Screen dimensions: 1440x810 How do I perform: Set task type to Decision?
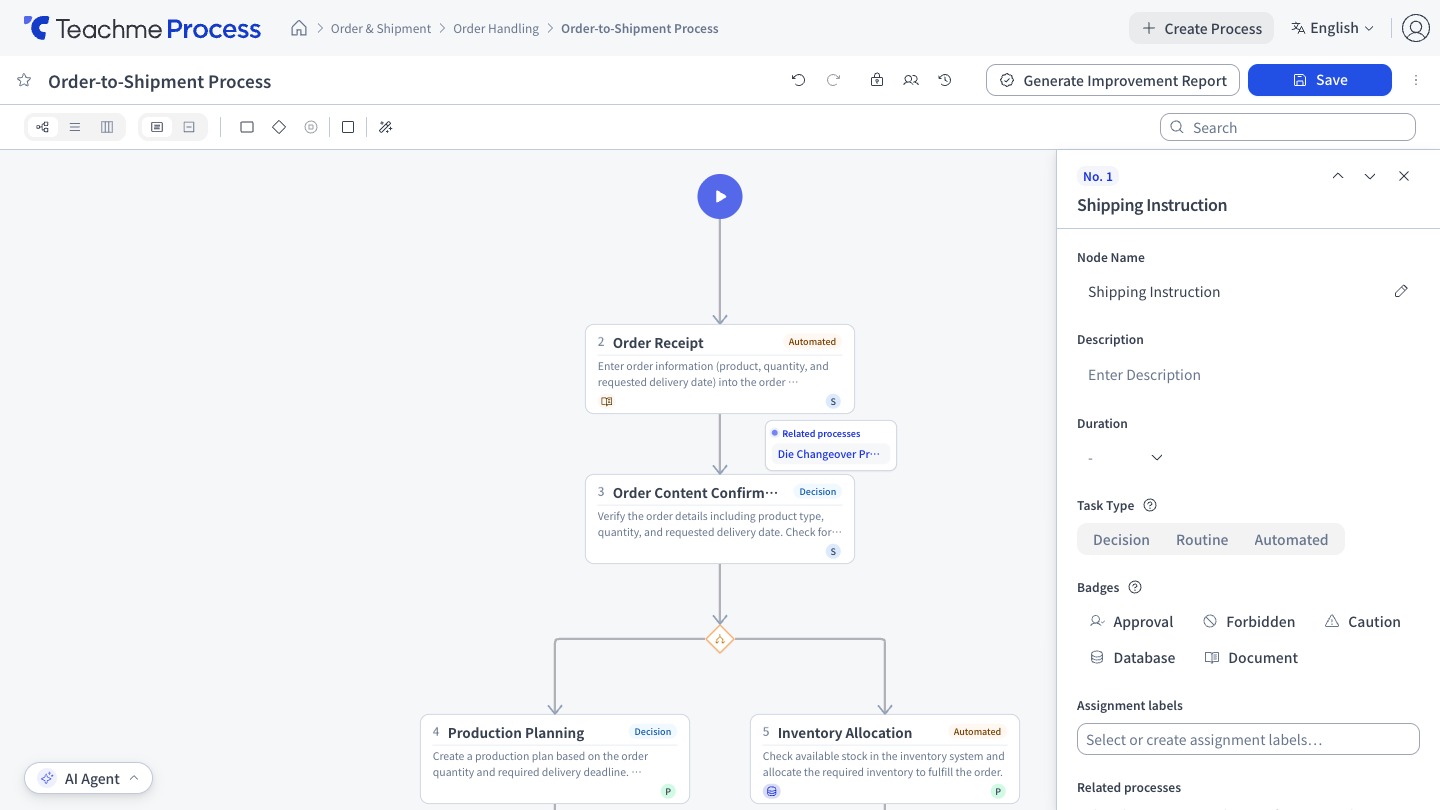click(x=1121, y=540)
